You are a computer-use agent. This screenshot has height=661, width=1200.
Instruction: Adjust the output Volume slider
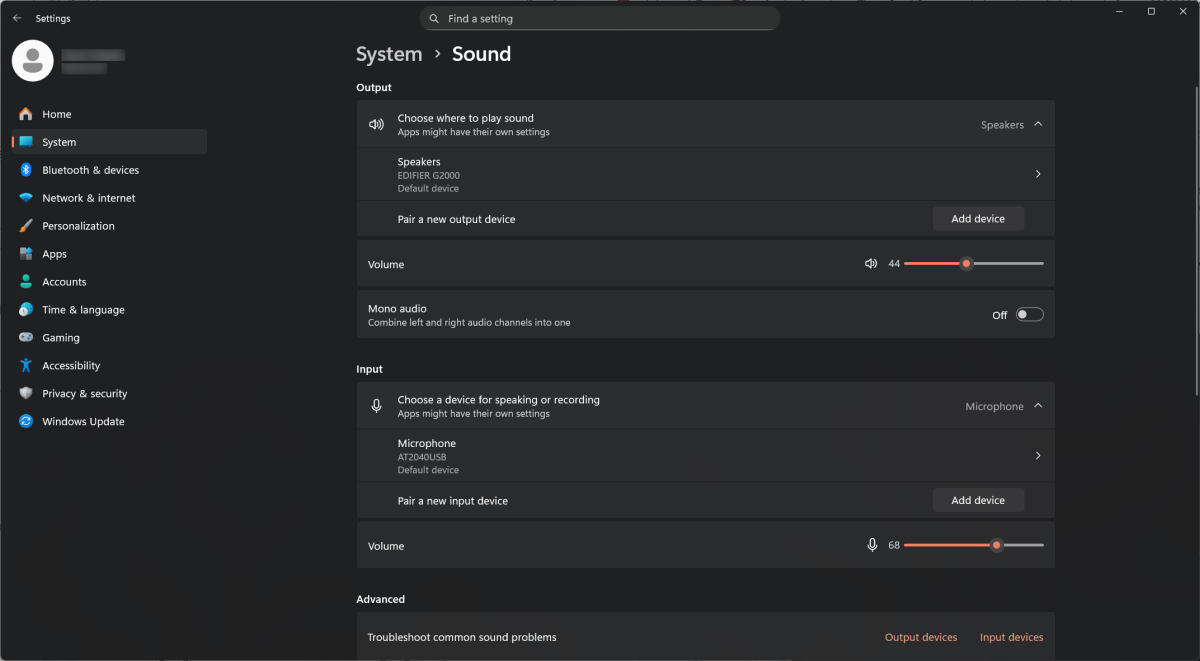(966, 263)
